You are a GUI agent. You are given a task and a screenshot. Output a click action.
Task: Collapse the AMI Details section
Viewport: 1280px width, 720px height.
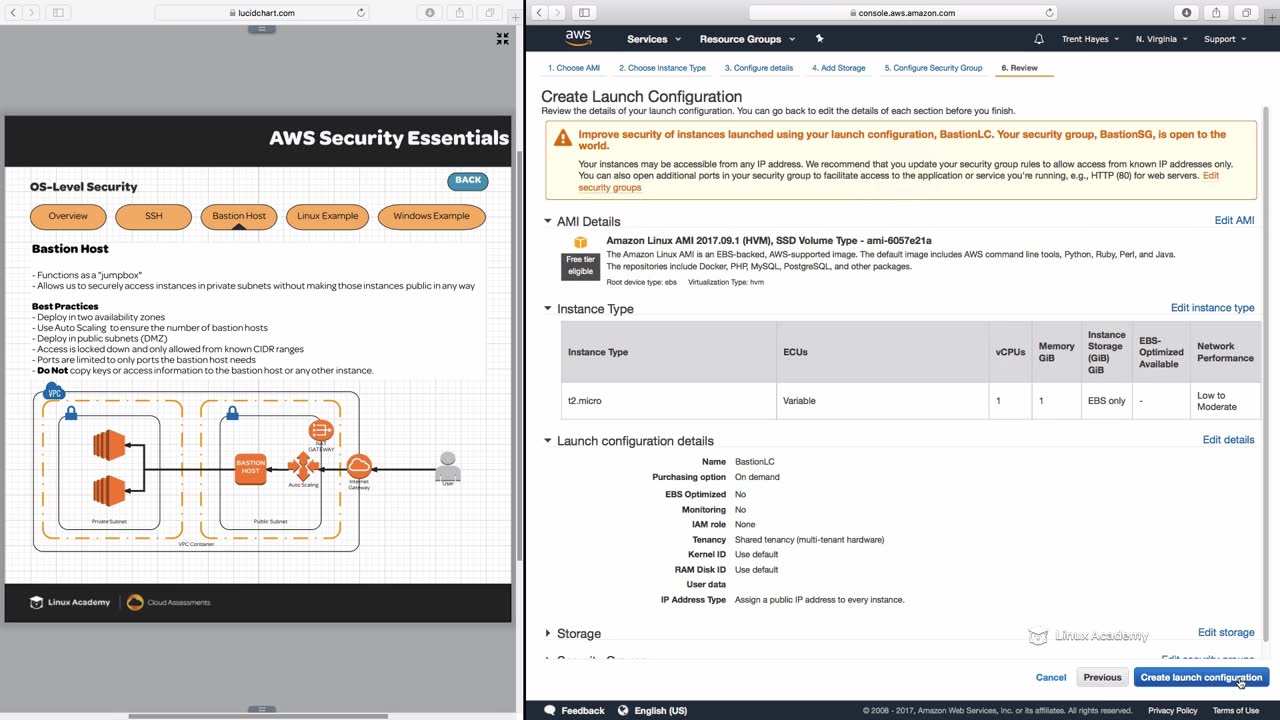tap(547, 221)
